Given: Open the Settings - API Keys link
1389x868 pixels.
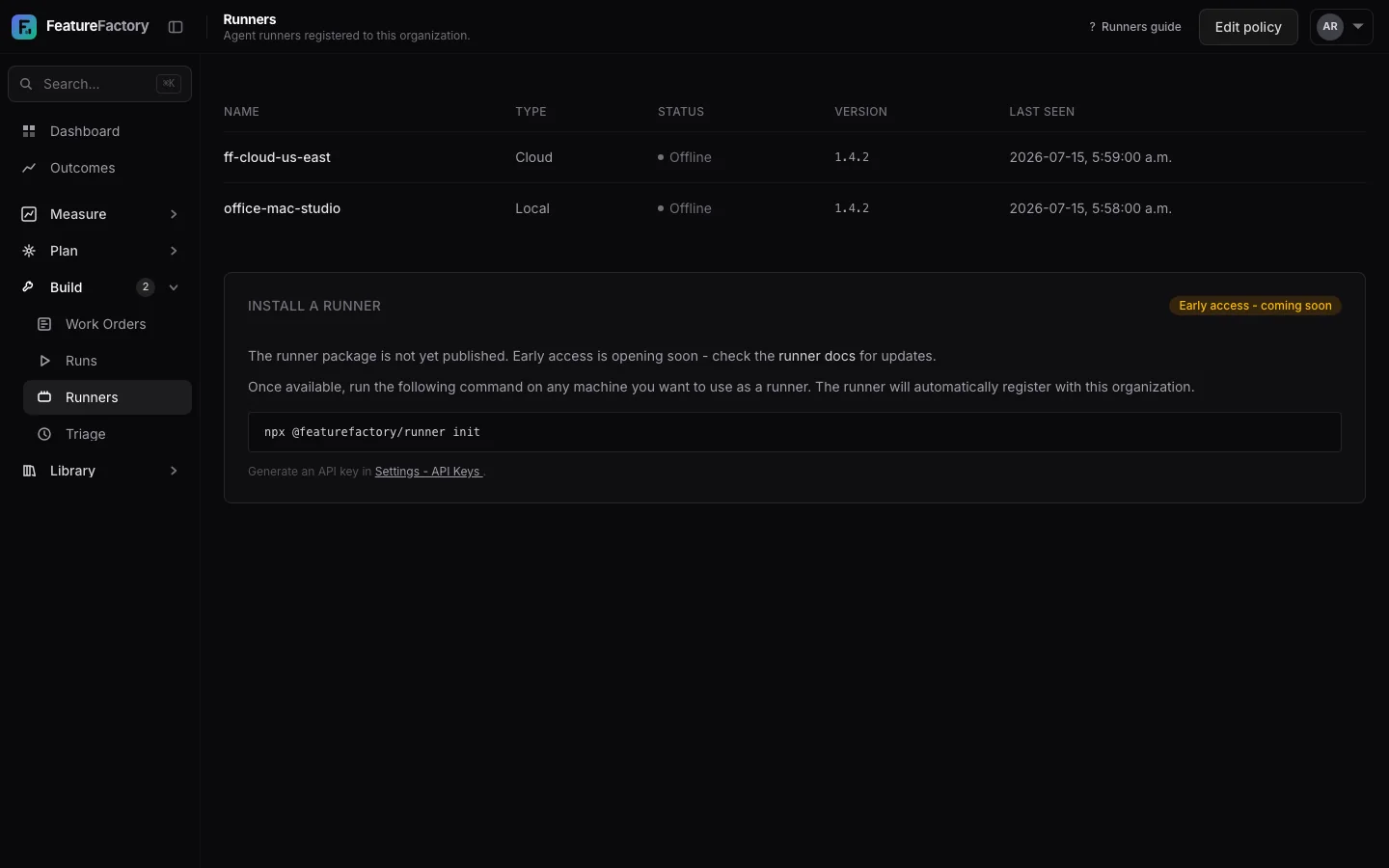Looking at the screenshot, I should (x=429, y=472).
